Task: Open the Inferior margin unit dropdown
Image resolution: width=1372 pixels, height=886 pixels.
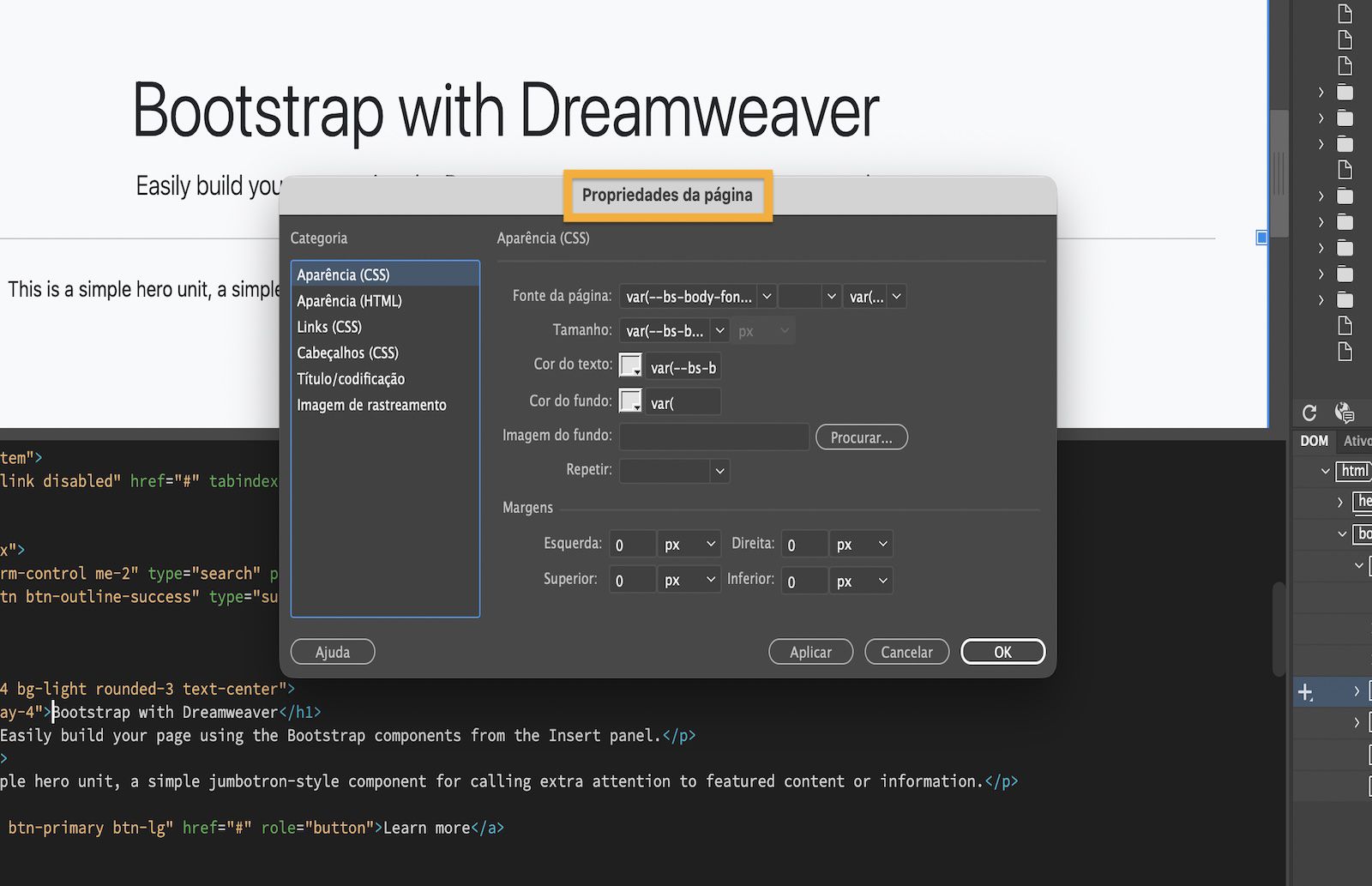Action: click(861, 581)
